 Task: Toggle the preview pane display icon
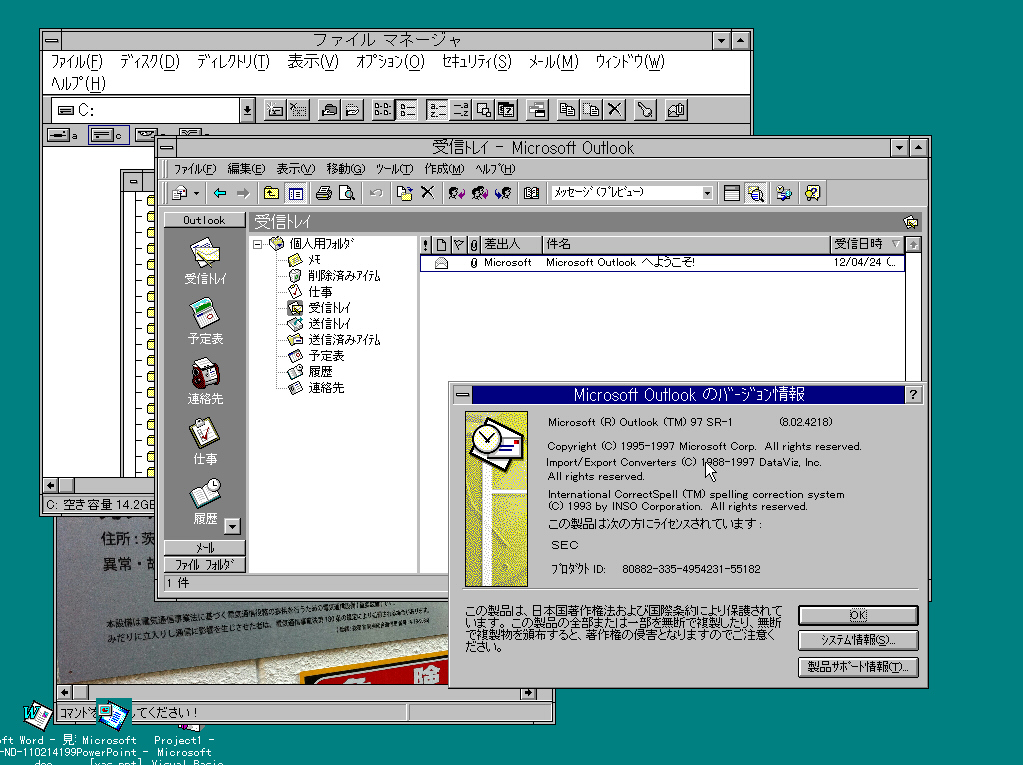point(732,192)
